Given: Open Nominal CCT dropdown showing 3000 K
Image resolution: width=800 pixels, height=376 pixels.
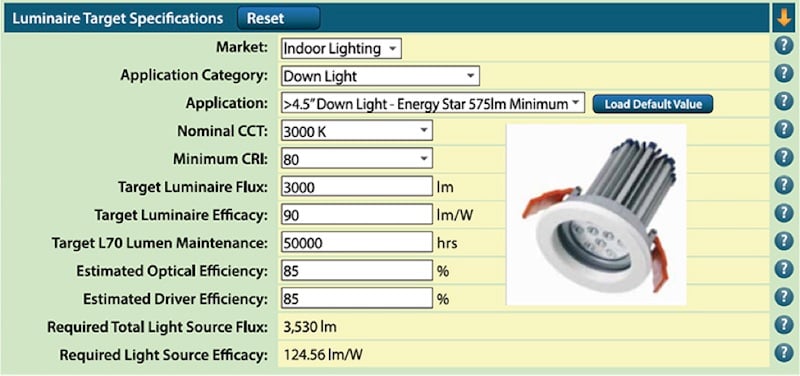Looking at the screenshot, I should pos(357,131).
